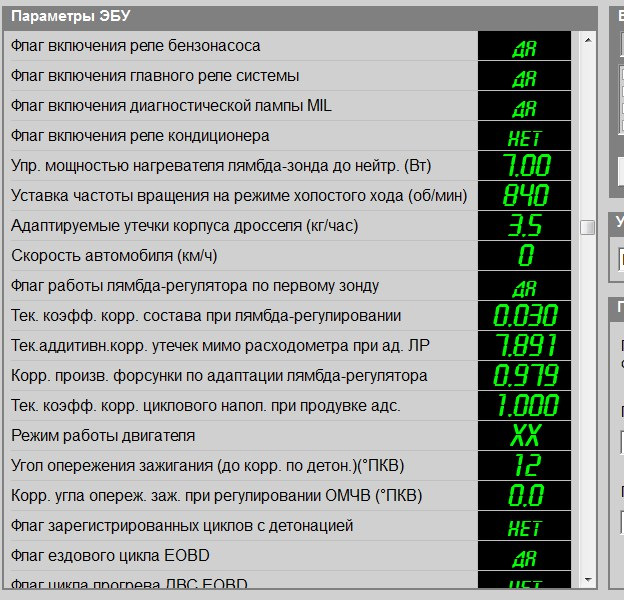The image size is (624, 600).
Task: Click the EOBD driving cycle flag row
Action: click(x=240, y=556)
